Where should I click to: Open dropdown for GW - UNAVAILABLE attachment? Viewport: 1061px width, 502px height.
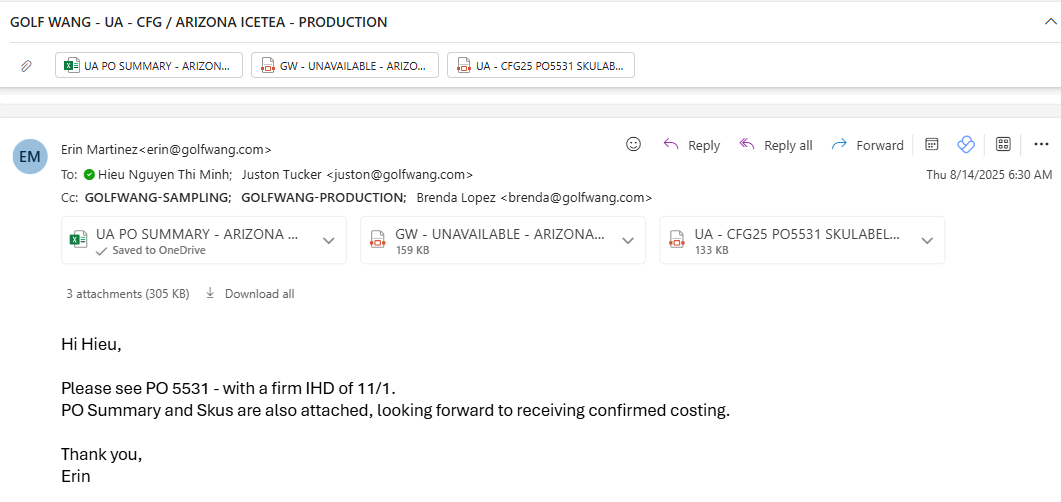tap(628, 240)
